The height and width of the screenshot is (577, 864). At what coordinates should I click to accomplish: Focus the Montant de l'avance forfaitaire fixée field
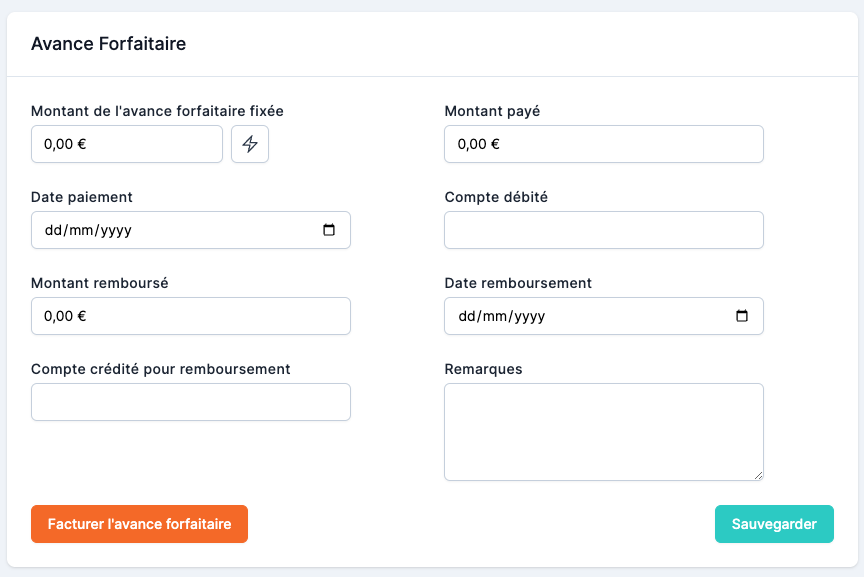click(x=127, y=144)
